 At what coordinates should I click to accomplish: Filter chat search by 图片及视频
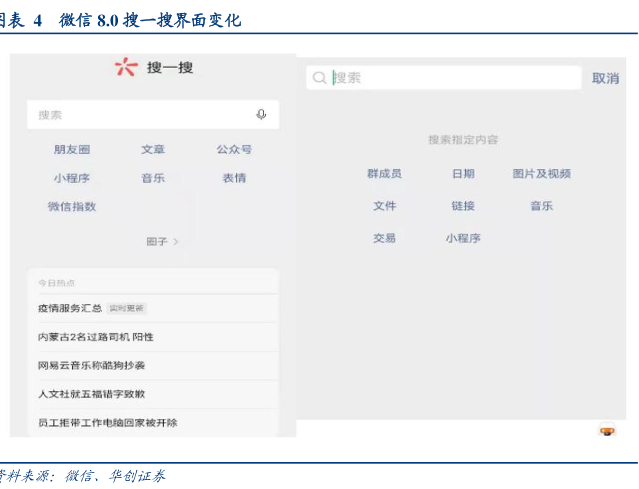pos(541,173)
